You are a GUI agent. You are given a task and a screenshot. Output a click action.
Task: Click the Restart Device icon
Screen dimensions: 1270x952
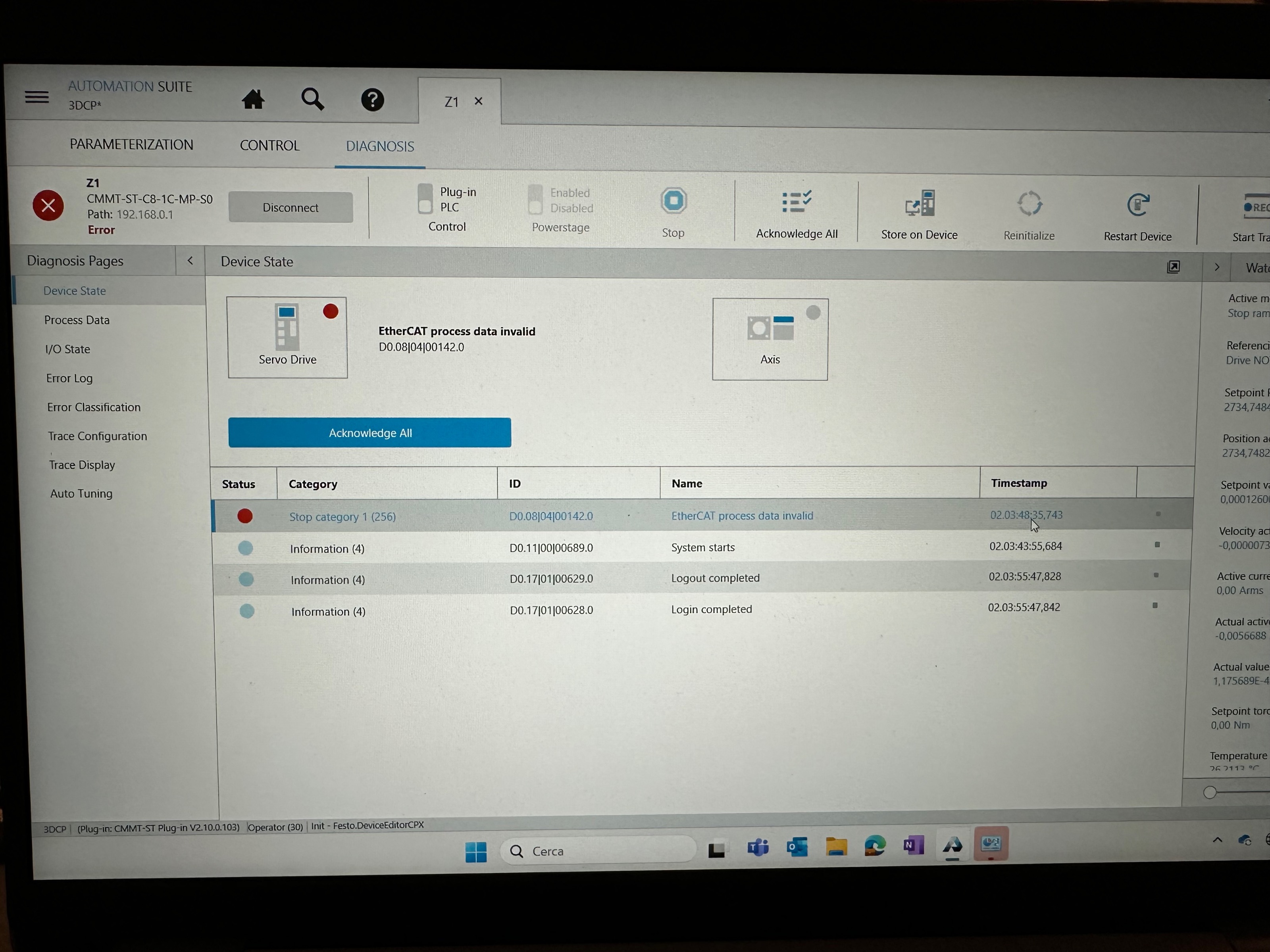pyautogui.click(x=1137, y=204)
